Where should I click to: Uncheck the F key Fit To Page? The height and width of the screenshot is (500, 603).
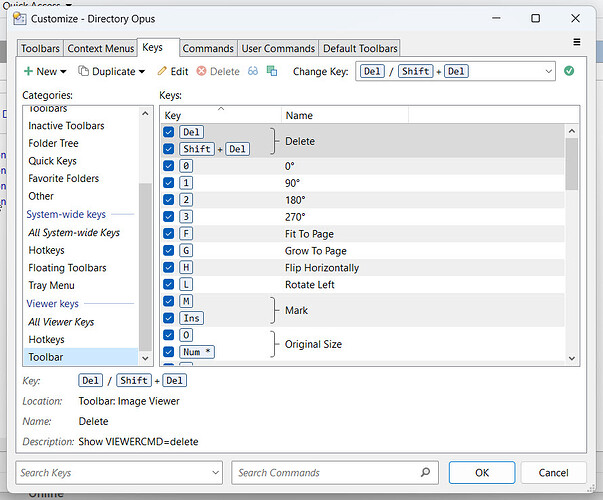coord(168,233)
